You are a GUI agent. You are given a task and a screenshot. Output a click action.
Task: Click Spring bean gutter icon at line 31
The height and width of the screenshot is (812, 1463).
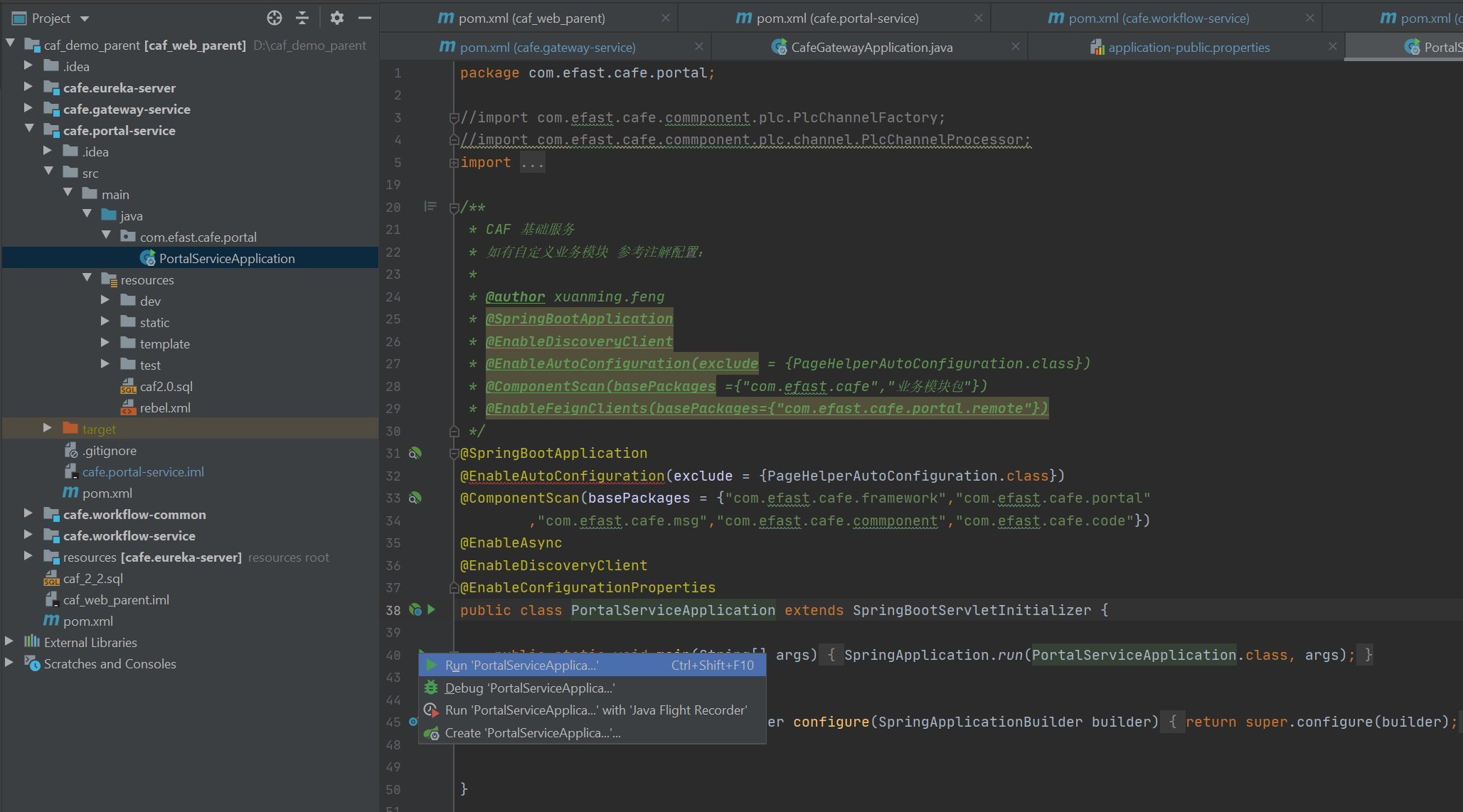(415, 453)
